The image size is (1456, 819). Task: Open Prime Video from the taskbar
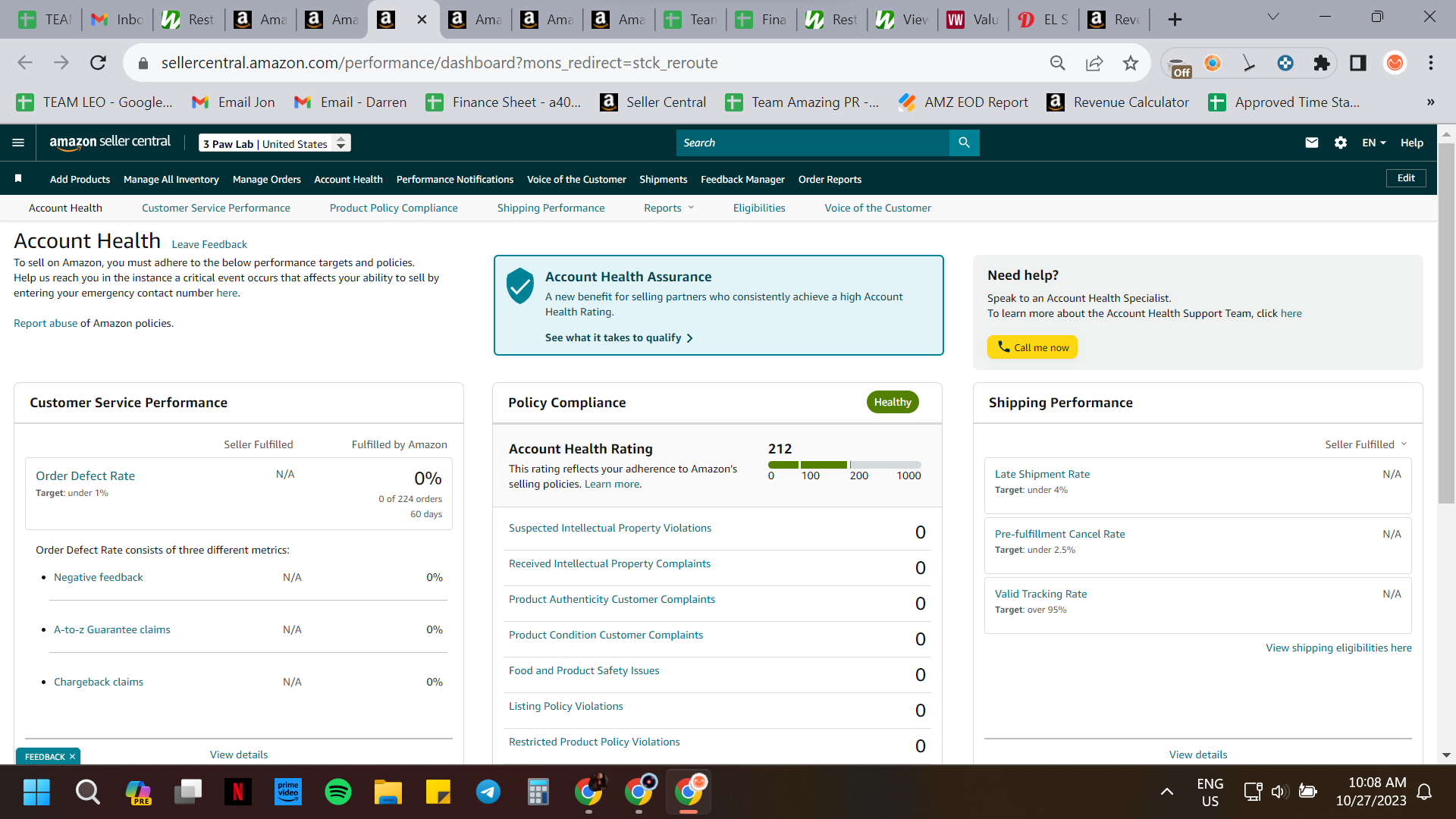[x=288, y=792]
